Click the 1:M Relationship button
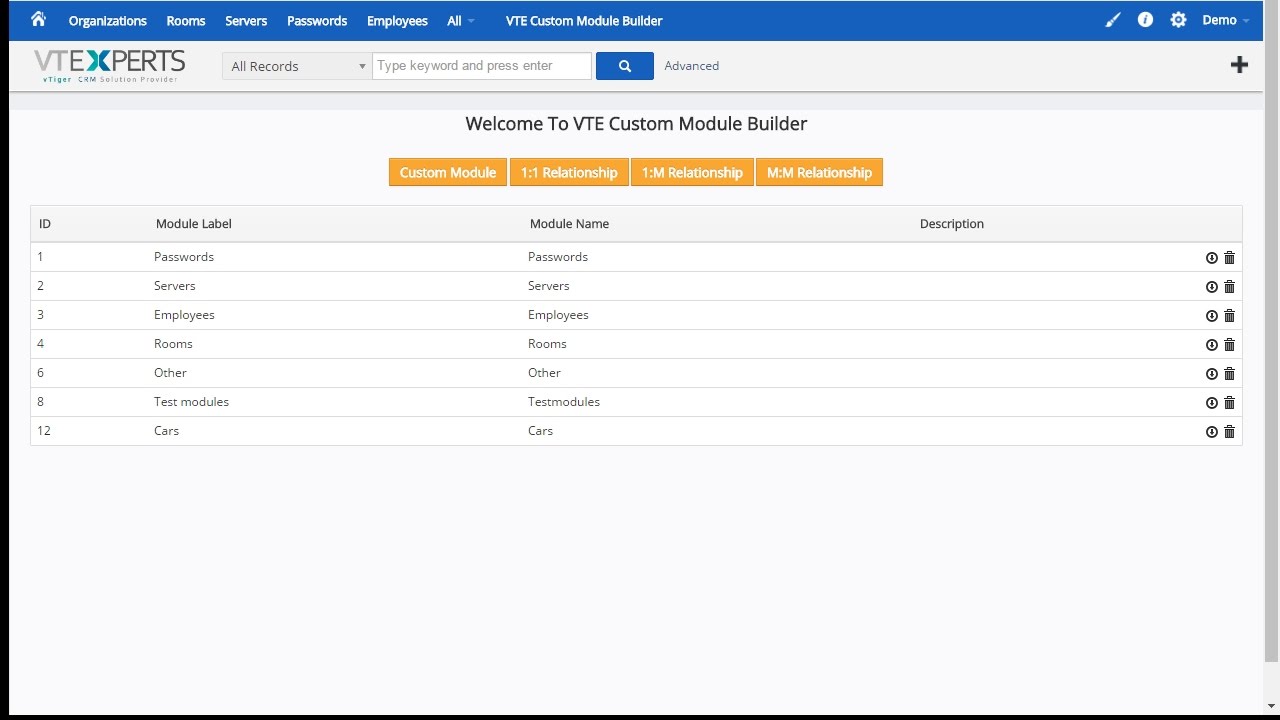This screenshot has width=1280, height=720. [692, 172]
